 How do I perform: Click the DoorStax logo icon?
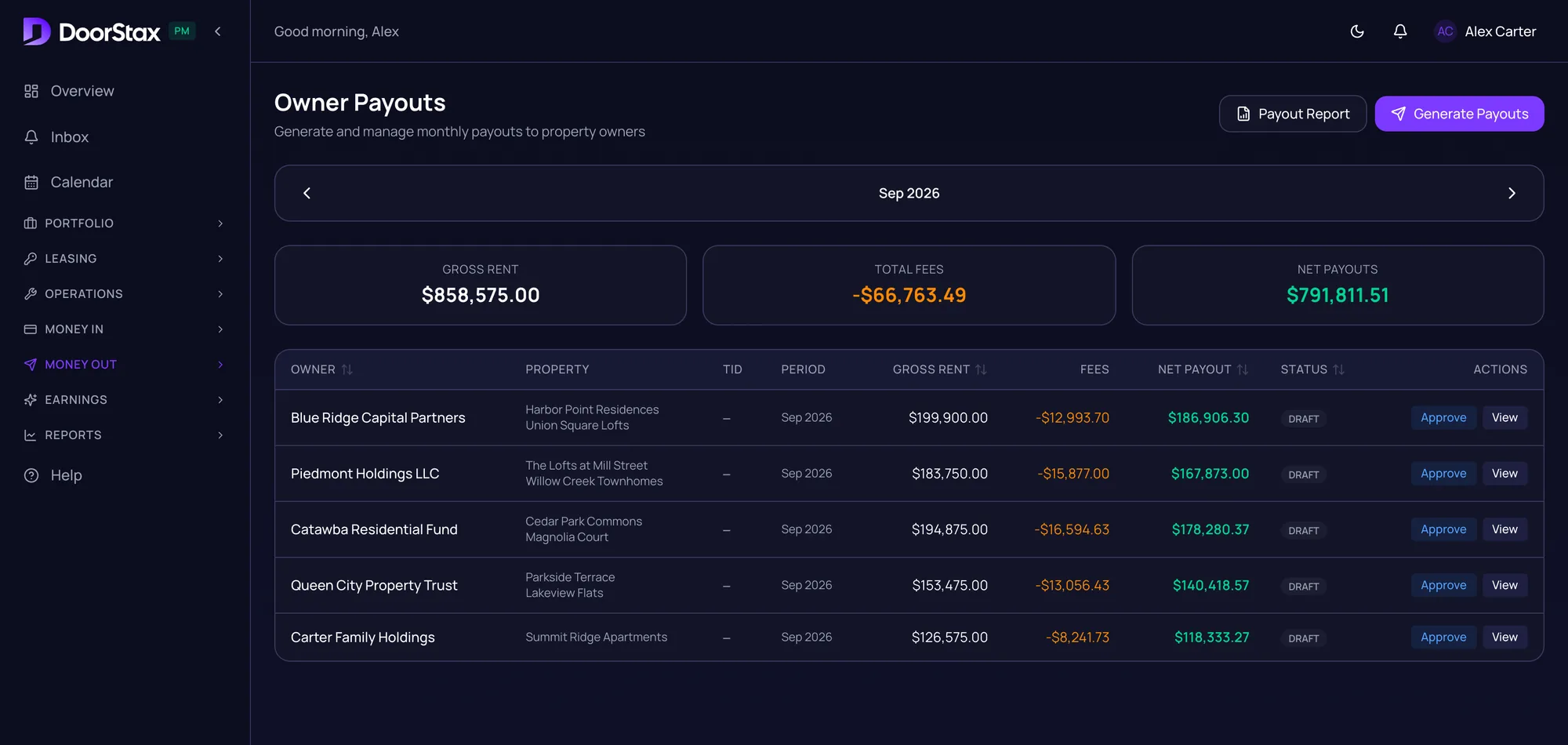tap(37, 31)
